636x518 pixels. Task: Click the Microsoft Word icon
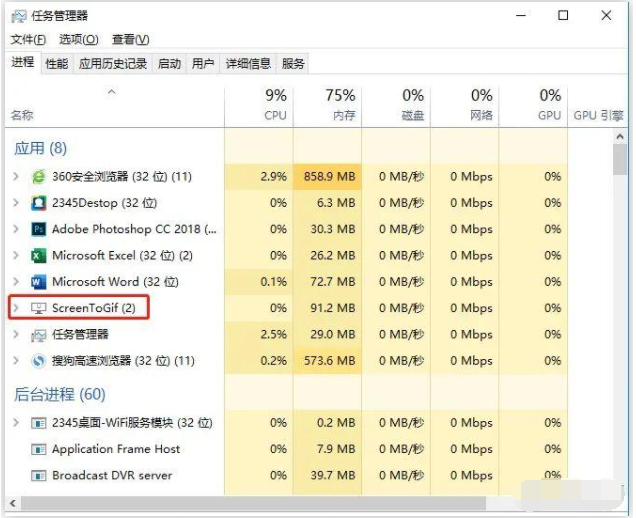[39, 282]
